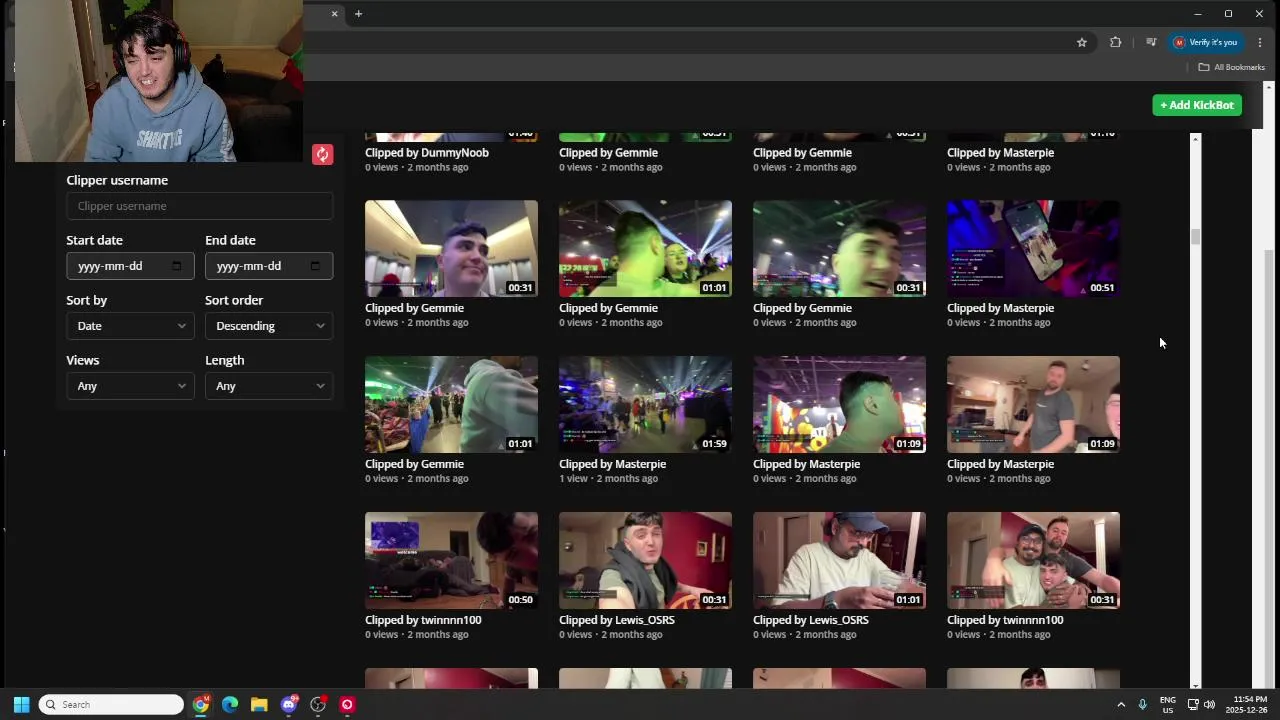Click the 'Clipped by DummyNoob' title
The image size is (1280, 720).
[x=427, y=153]
